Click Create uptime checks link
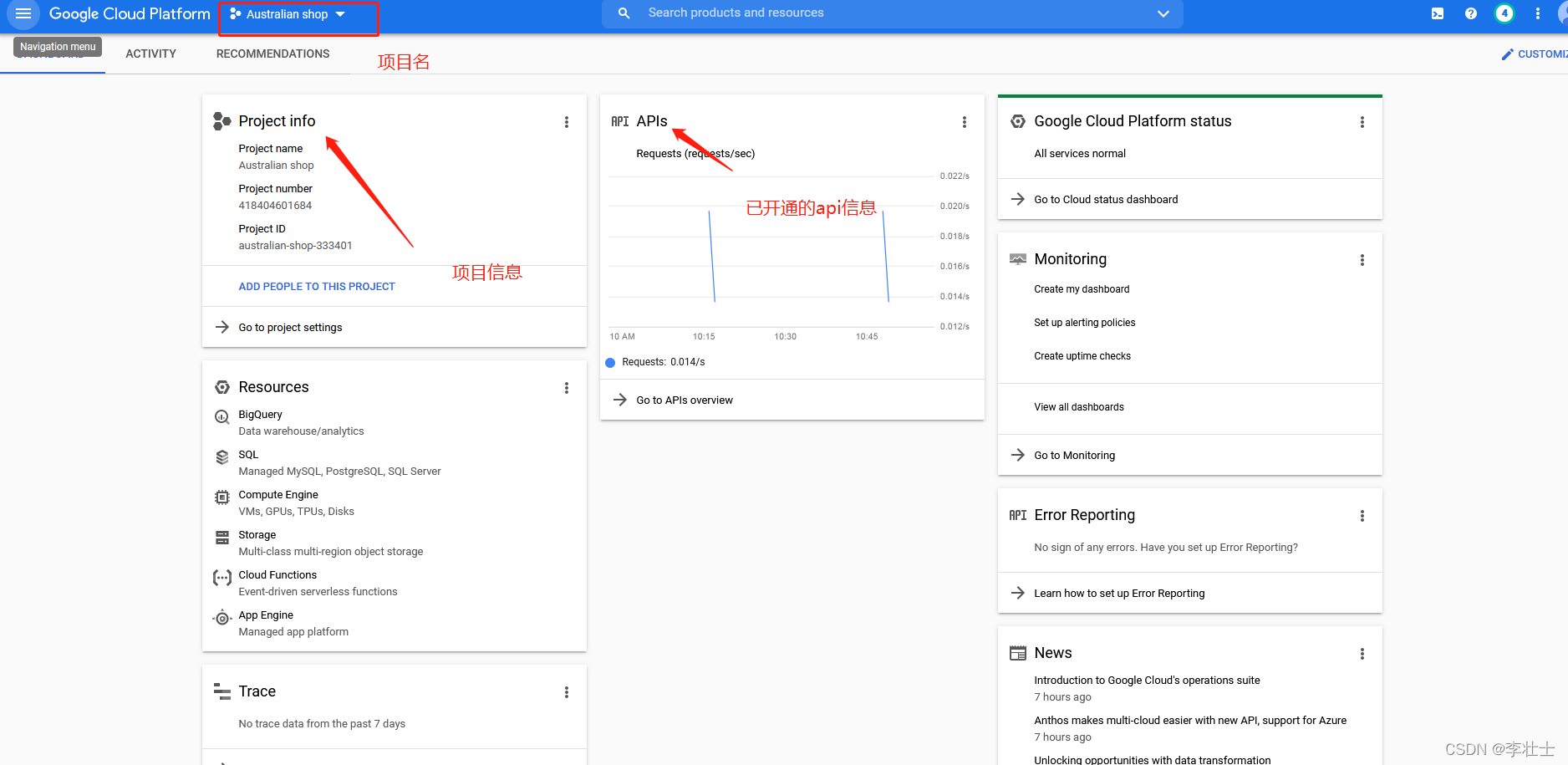Screen dimensions: 1568x765 tap(1082, 356)
